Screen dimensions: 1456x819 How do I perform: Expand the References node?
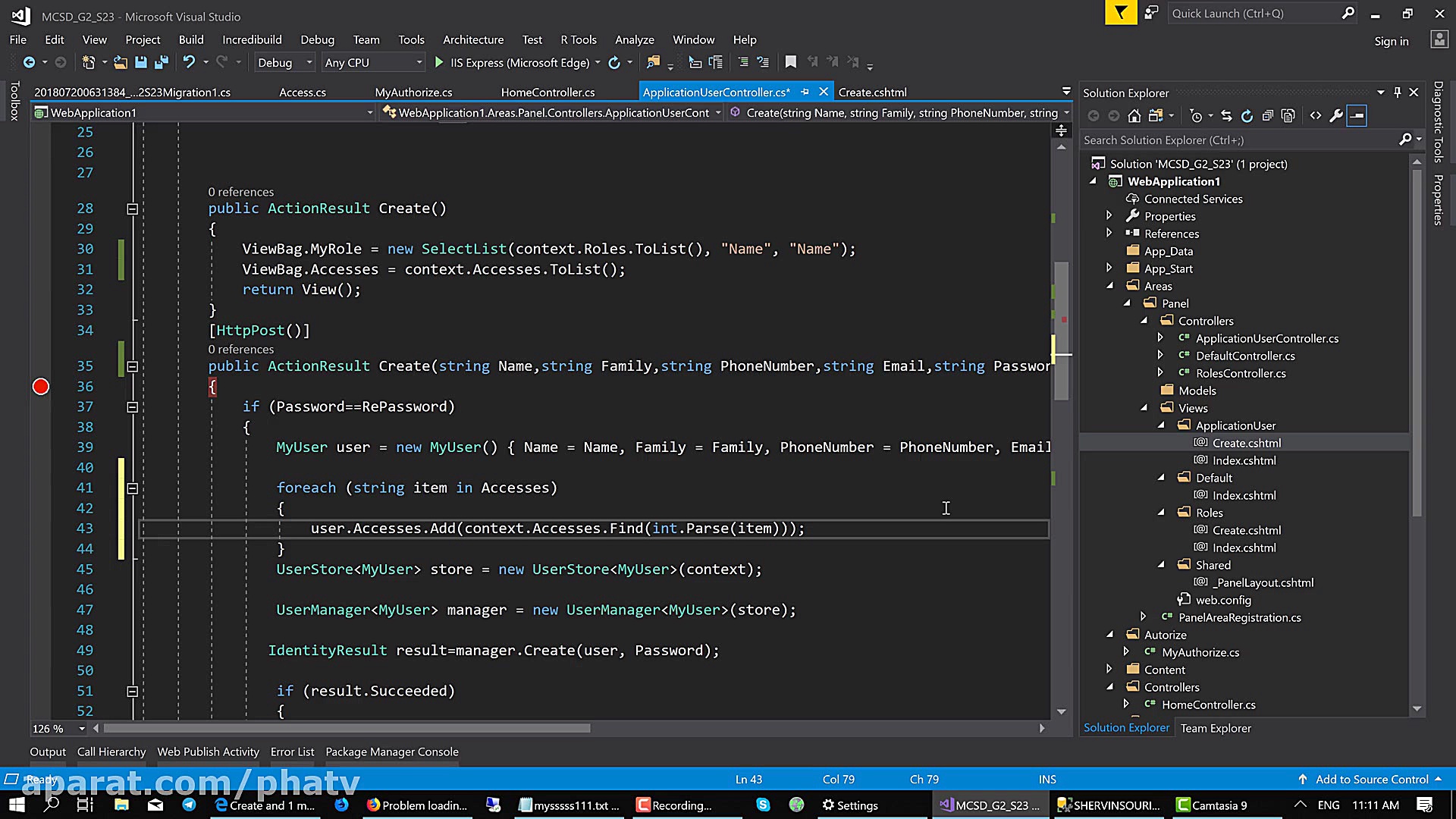(1109, 233)
